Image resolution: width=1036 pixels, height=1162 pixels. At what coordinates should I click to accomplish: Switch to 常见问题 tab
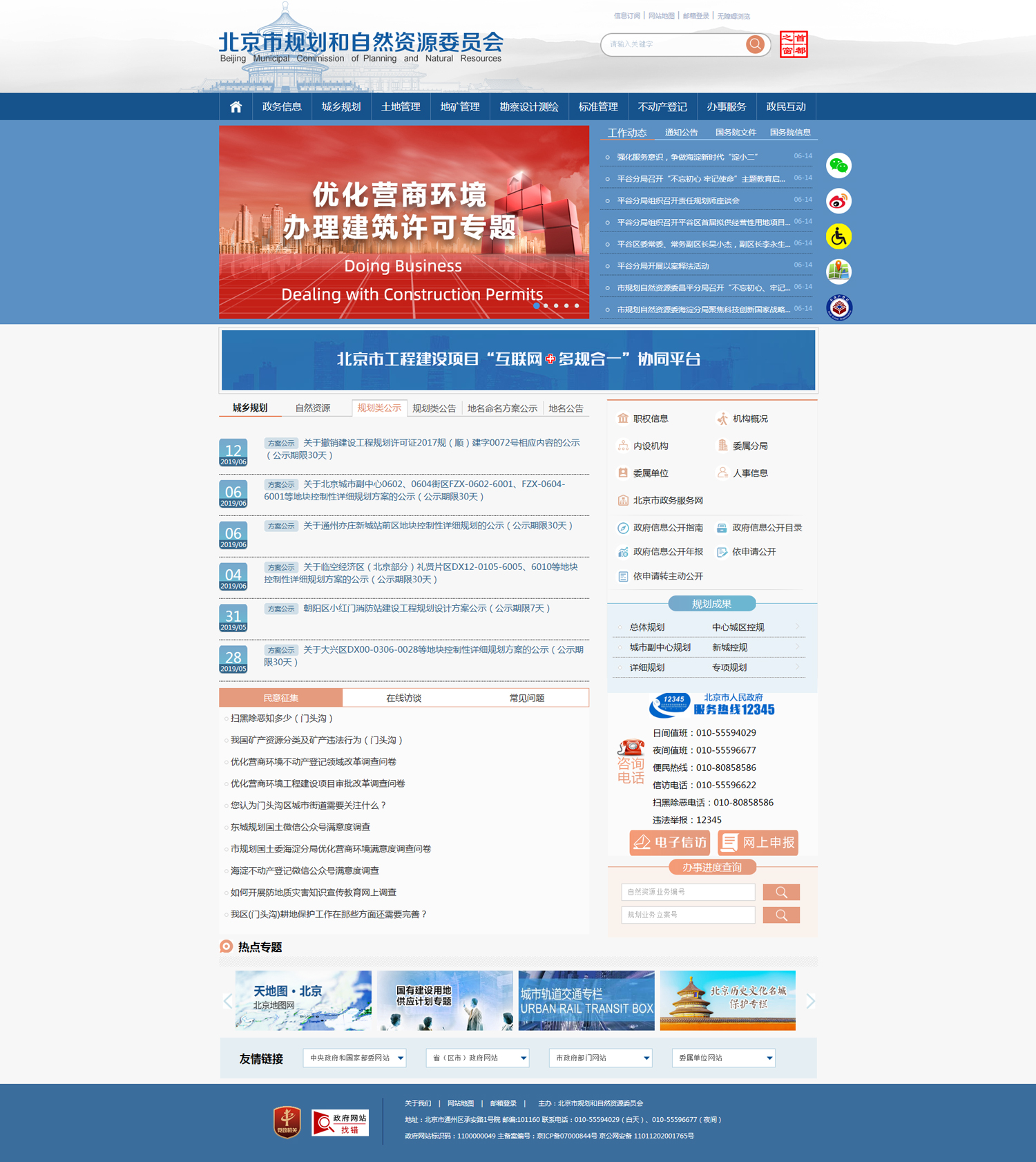527,698
